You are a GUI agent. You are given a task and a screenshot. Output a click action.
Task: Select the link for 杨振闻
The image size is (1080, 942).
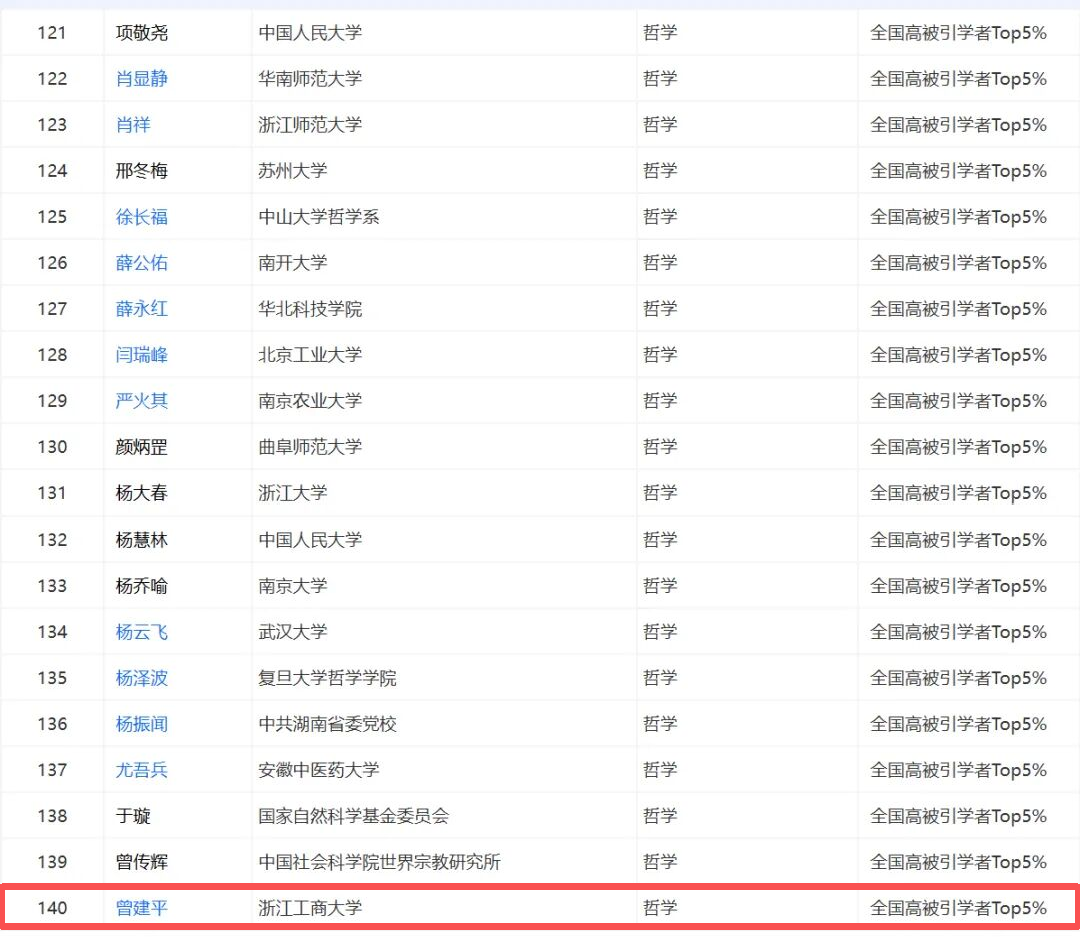(142, 724)
